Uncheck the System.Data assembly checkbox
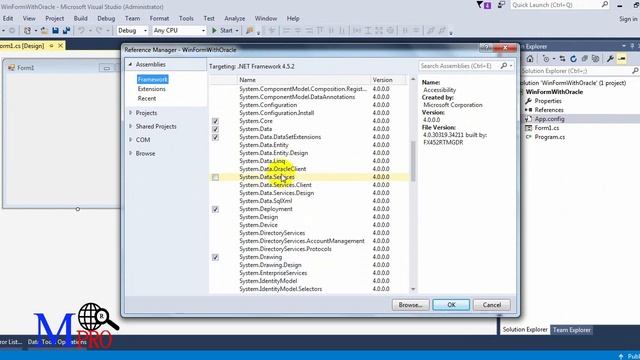 215,129
